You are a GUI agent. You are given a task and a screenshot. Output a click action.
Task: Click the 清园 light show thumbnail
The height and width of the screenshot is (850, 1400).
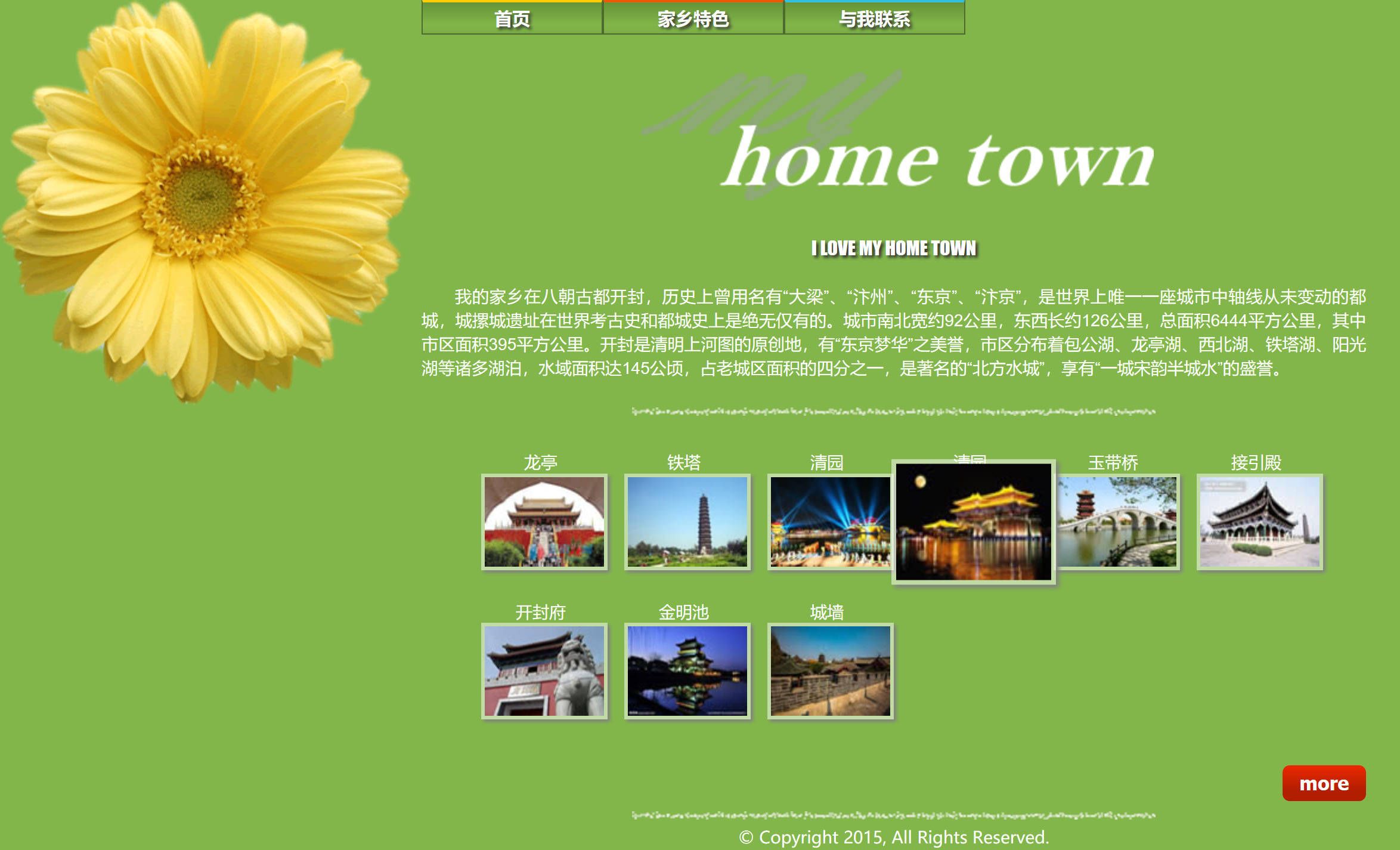click(829, 522)
